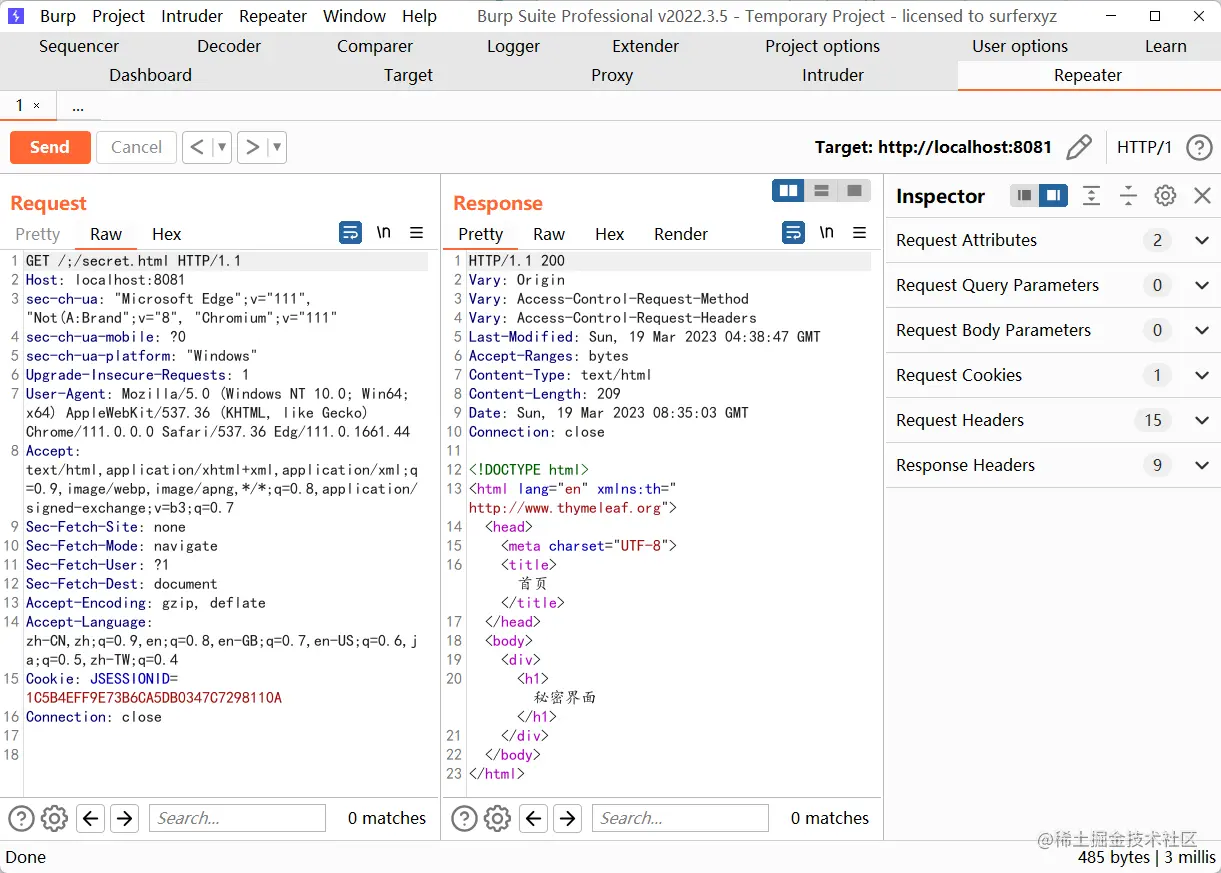1221x873 pixels.
Task: Go back to previous request in history
Action: pyautogui.click(x=197, y=148)
